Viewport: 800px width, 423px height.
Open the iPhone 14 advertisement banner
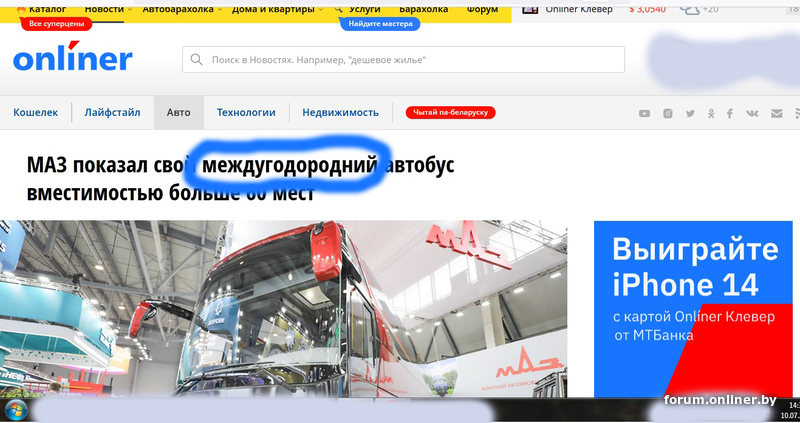click(x=695, y=308)
